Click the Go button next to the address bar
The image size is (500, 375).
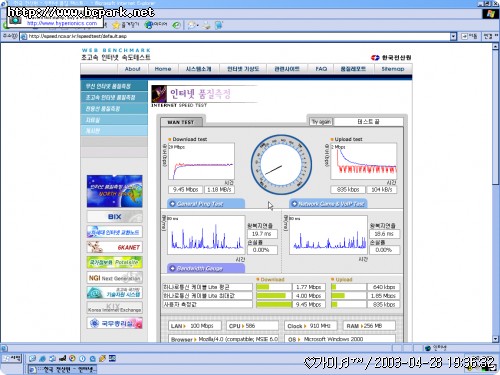tap(469, 36)
